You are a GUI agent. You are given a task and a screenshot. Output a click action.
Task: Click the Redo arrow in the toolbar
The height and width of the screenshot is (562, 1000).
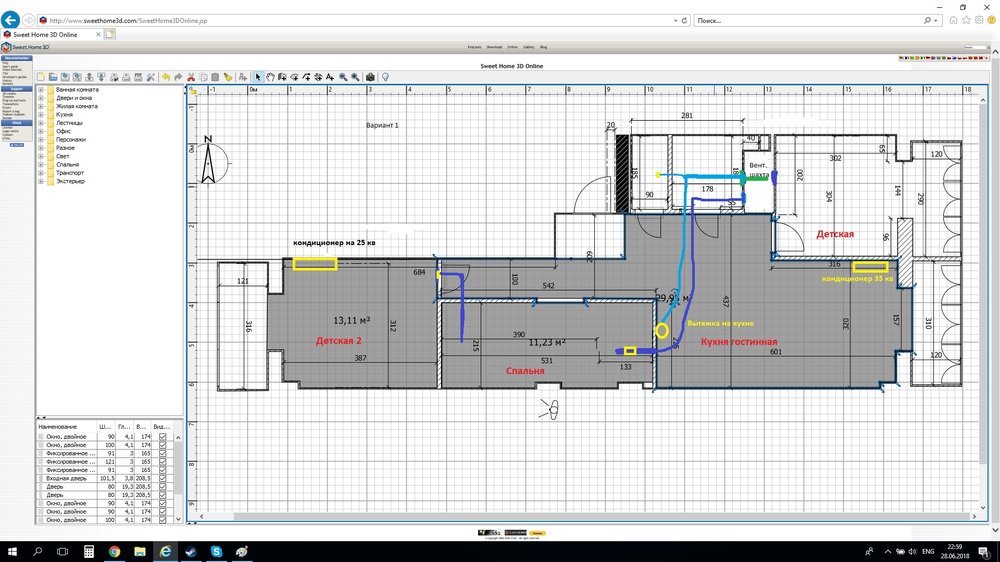(x=178, y=77)
